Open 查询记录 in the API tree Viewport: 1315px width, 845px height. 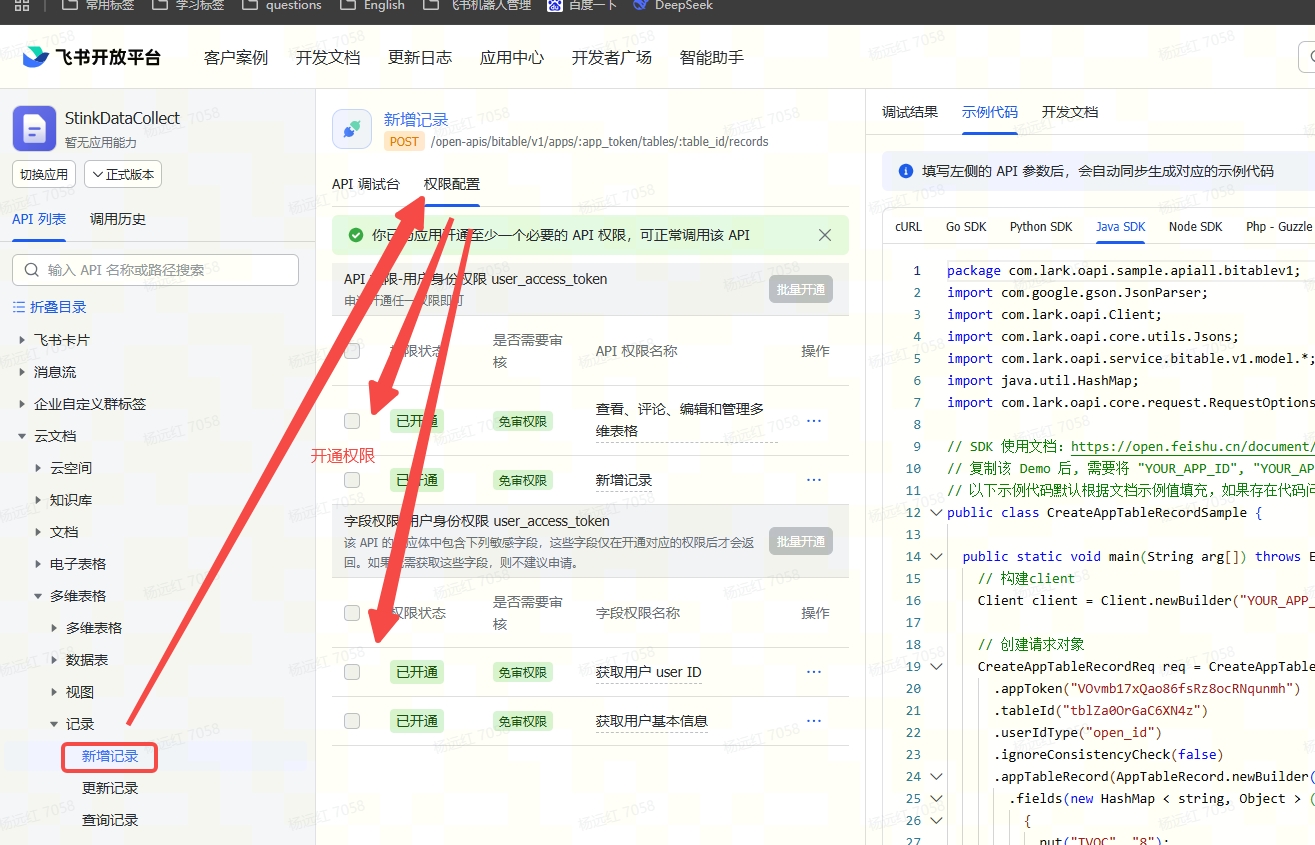coord(110,820)
